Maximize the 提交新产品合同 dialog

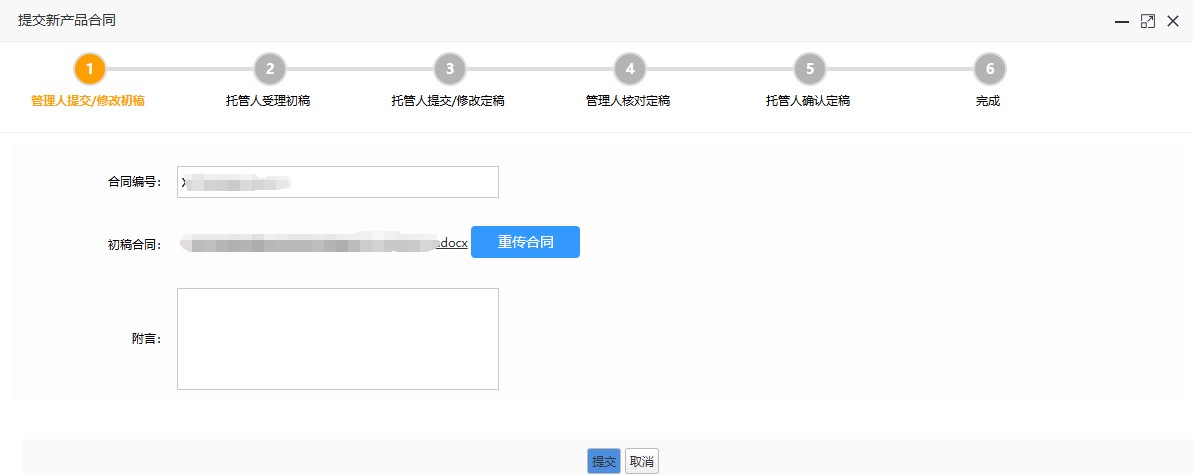coord(1147,22)
